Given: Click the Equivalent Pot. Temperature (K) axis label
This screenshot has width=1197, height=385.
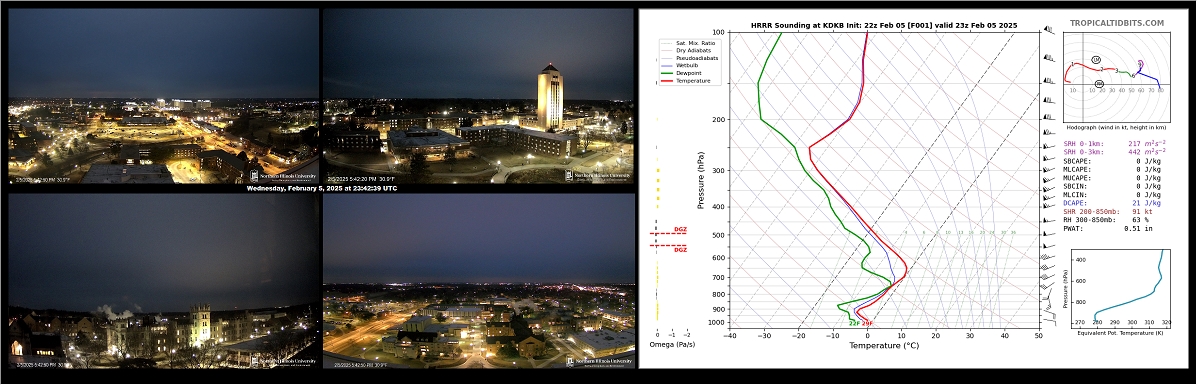Looking at the screenshot, I should pos(1121,334).
